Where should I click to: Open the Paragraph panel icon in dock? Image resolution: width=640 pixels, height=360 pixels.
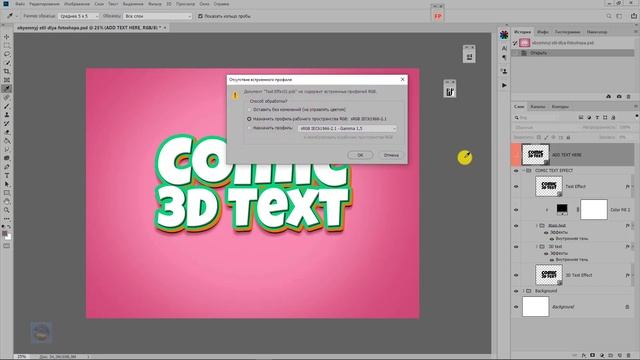[504, 58]
